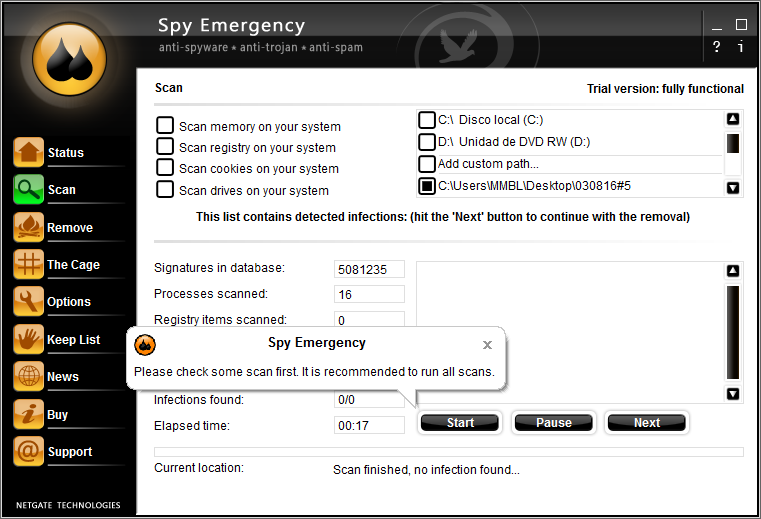Enable Scan registry on your system
The height and width of the screenshot is (519, 761).
tap(165, 147)
